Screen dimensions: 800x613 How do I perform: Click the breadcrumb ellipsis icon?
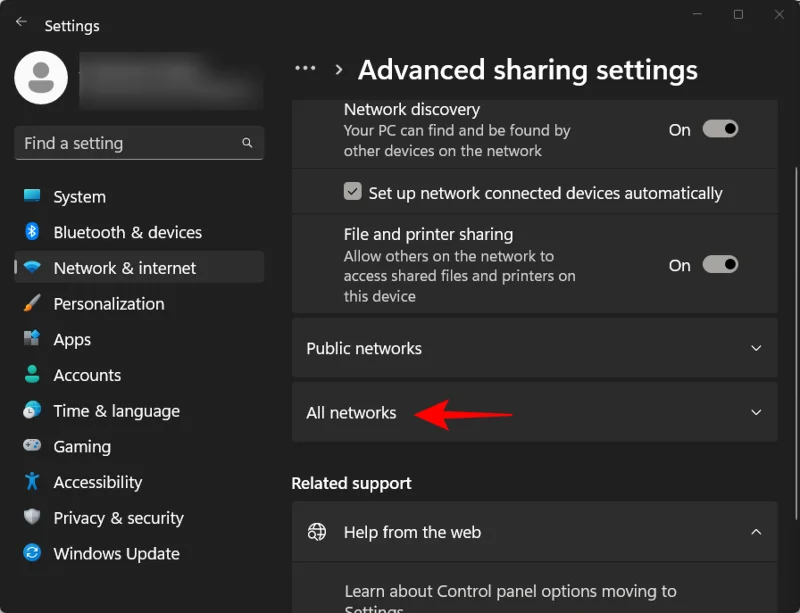point(305,68)
